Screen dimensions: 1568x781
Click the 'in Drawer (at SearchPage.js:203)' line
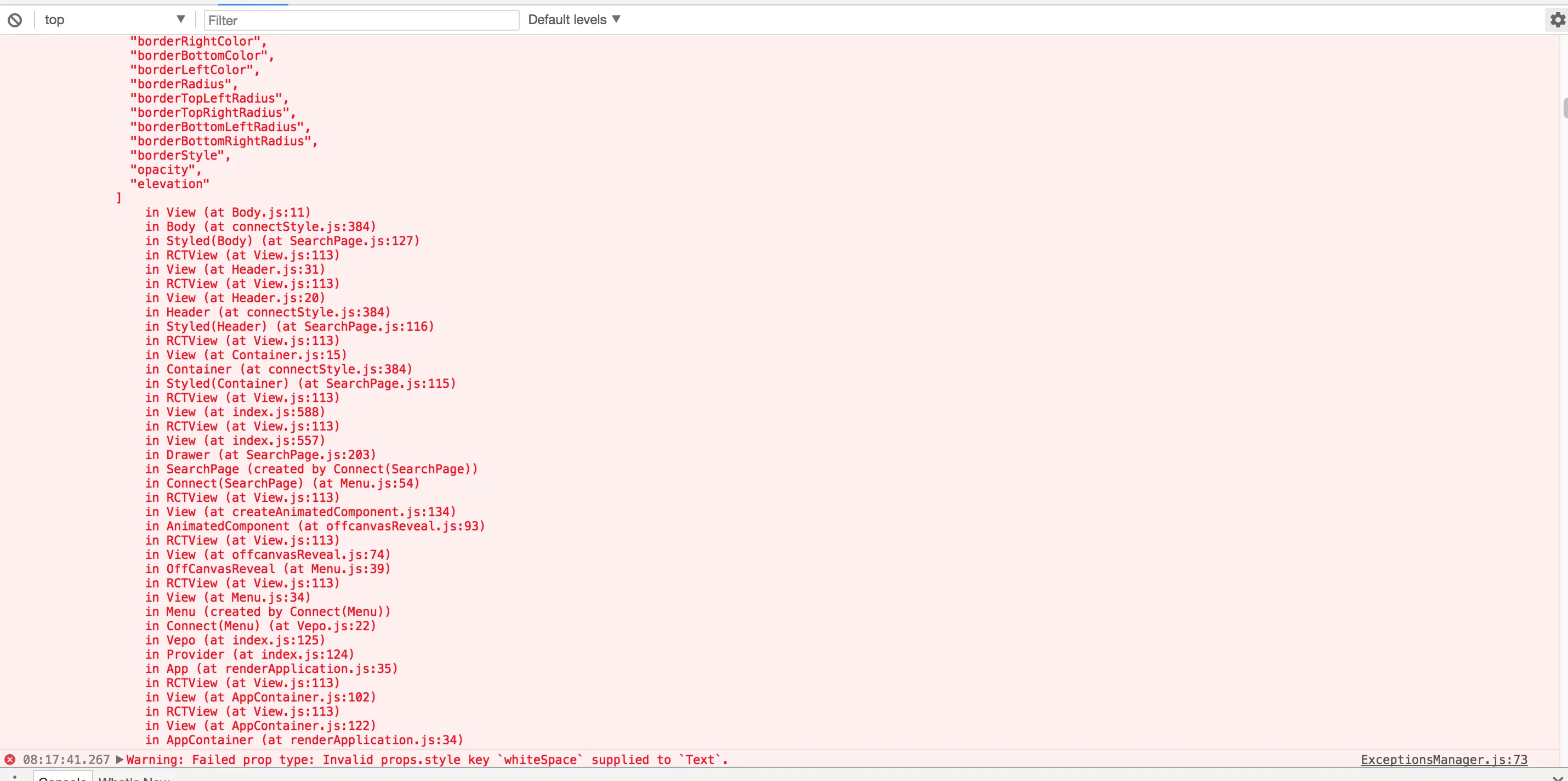[260, 455]
